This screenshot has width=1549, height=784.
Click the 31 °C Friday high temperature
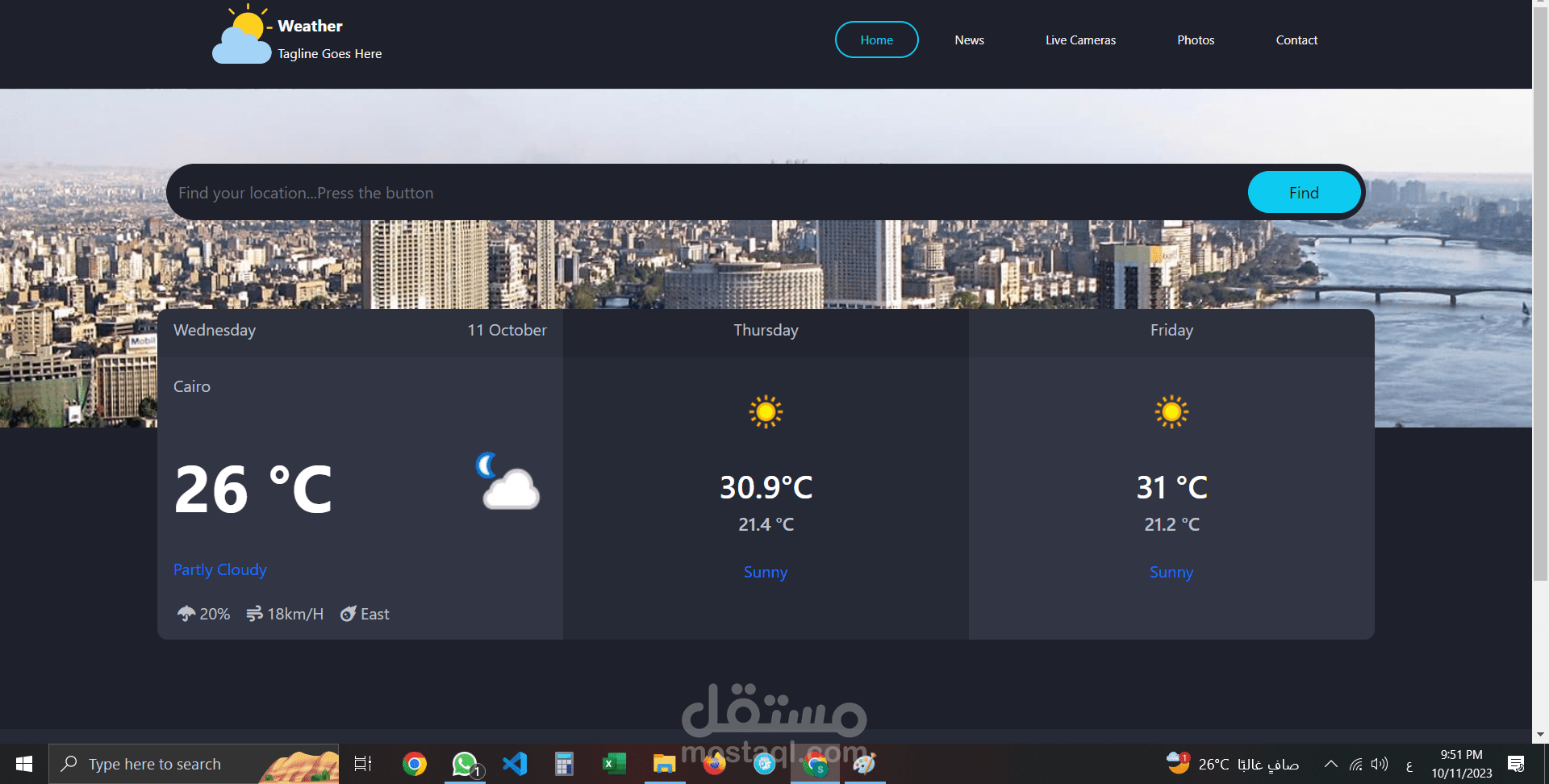tap(1171, 487)
